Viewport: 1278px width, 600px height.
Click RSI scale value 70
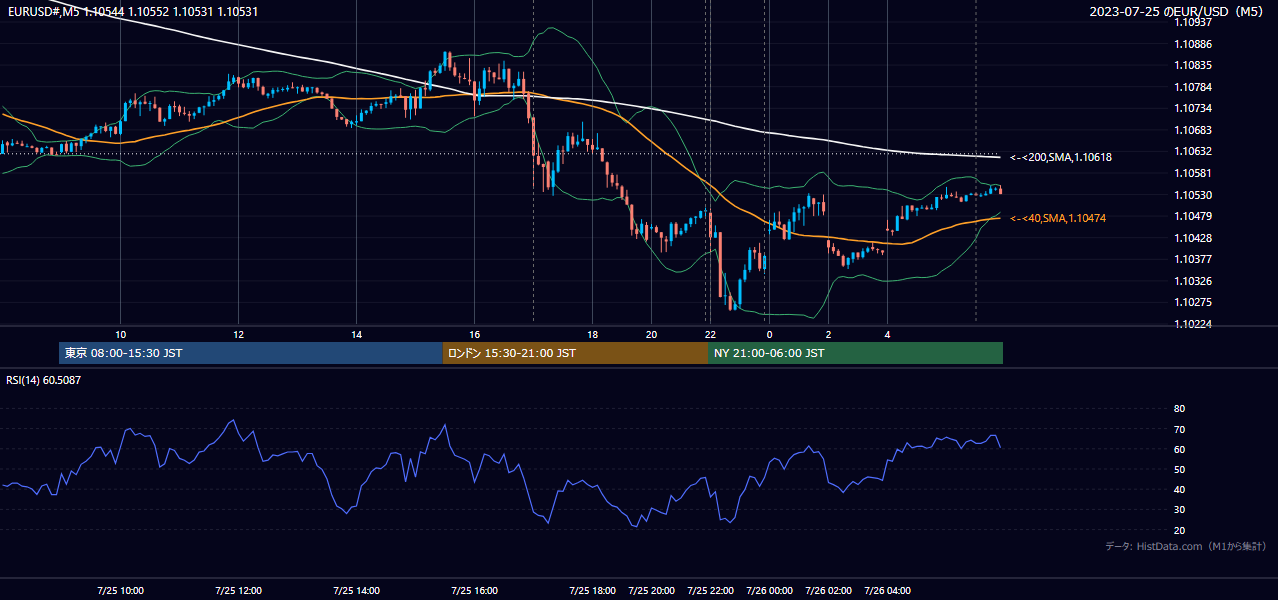click(x=1179, y=429)
